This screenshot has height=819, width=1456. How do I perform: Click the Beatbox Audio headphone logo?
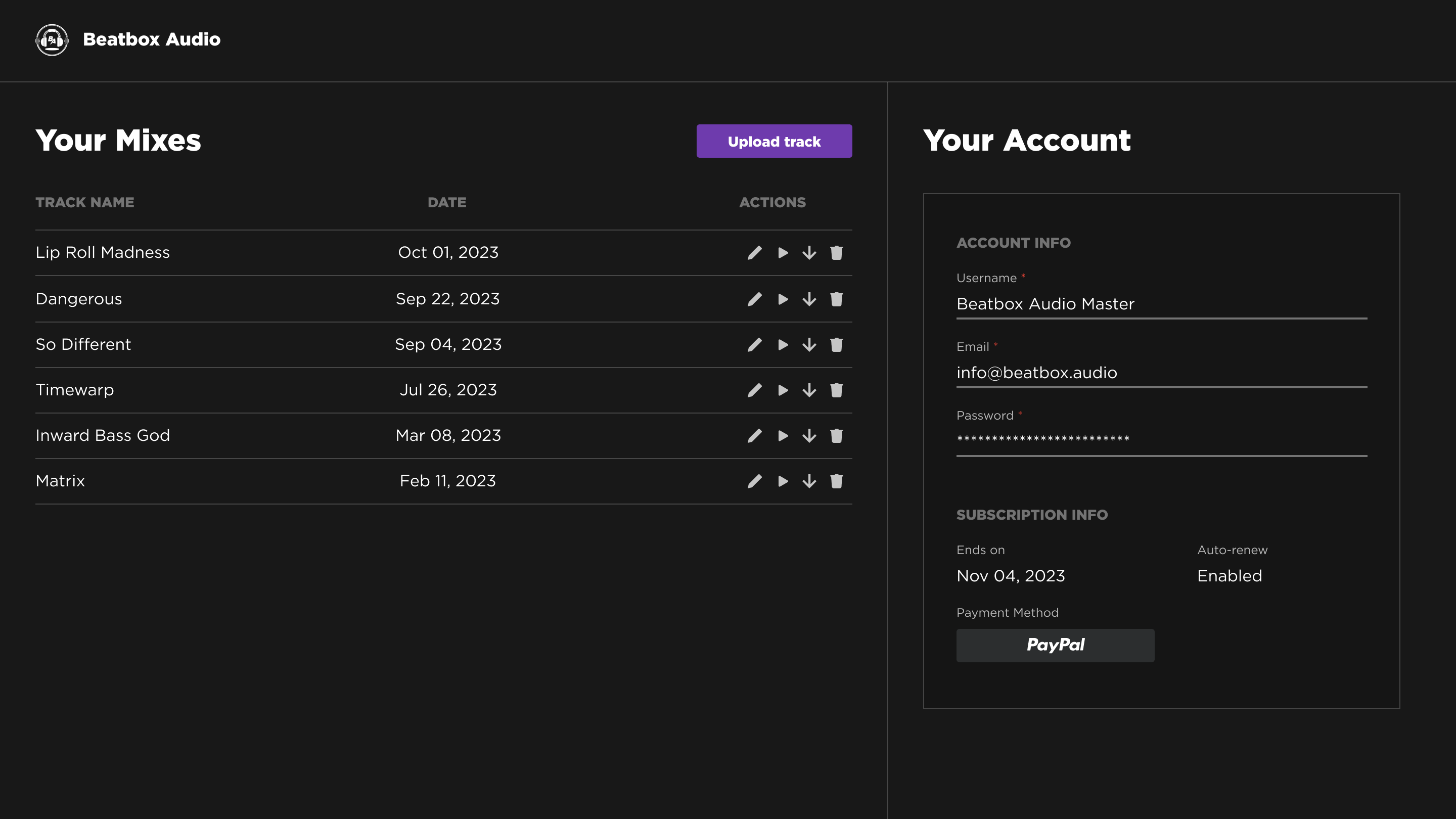52,40
